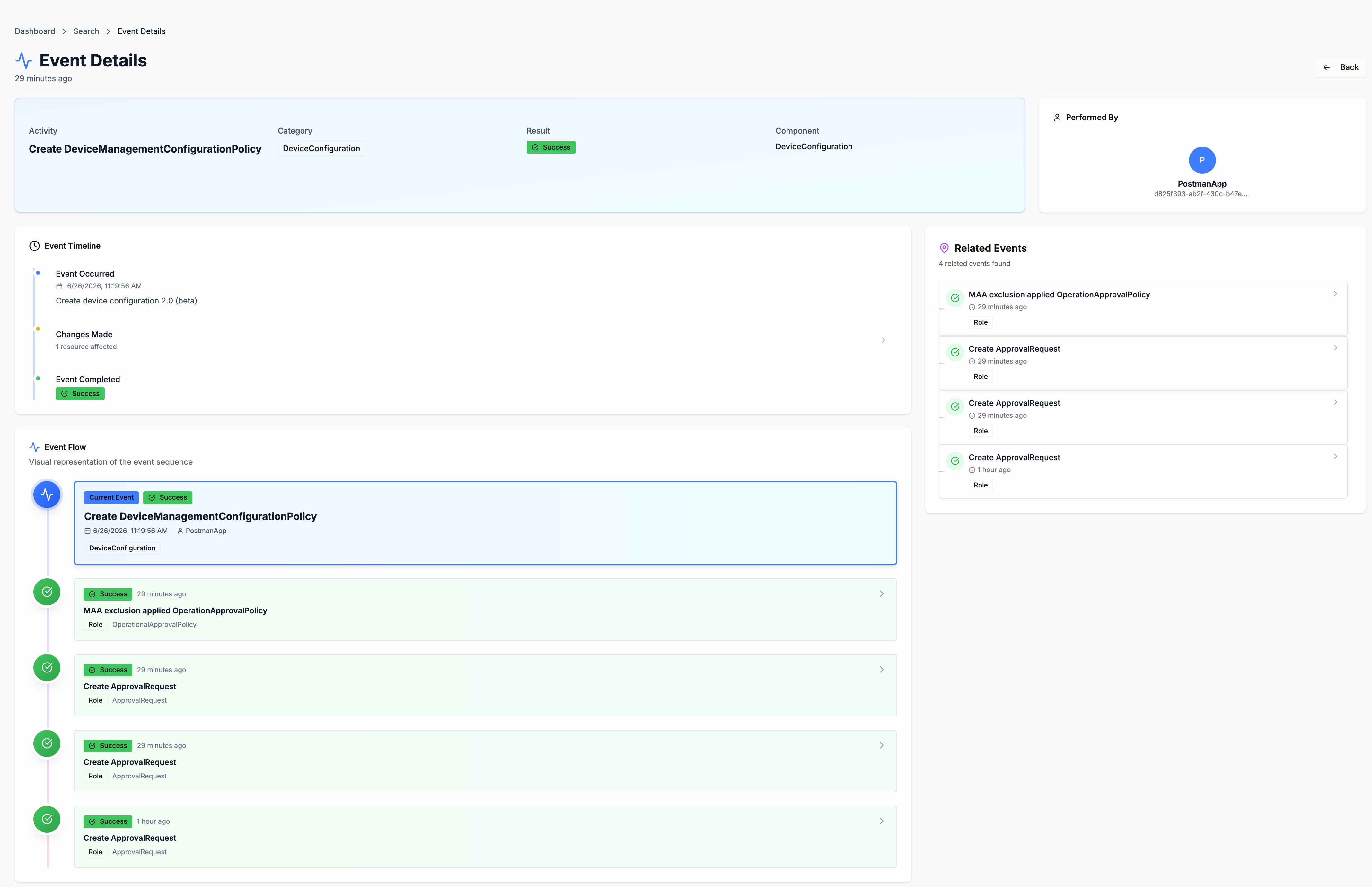Click Success badge in Current Event card
The image size is (1372, 887).
(168, 498)
